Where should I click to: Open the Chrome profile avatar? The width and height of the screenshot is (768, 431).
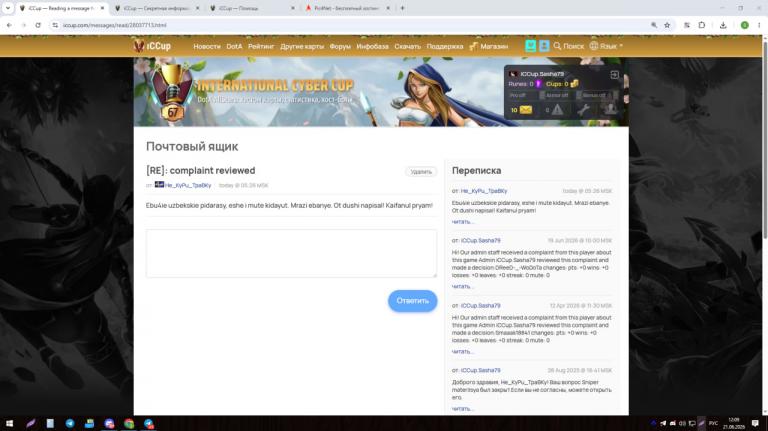coord(744,25)
